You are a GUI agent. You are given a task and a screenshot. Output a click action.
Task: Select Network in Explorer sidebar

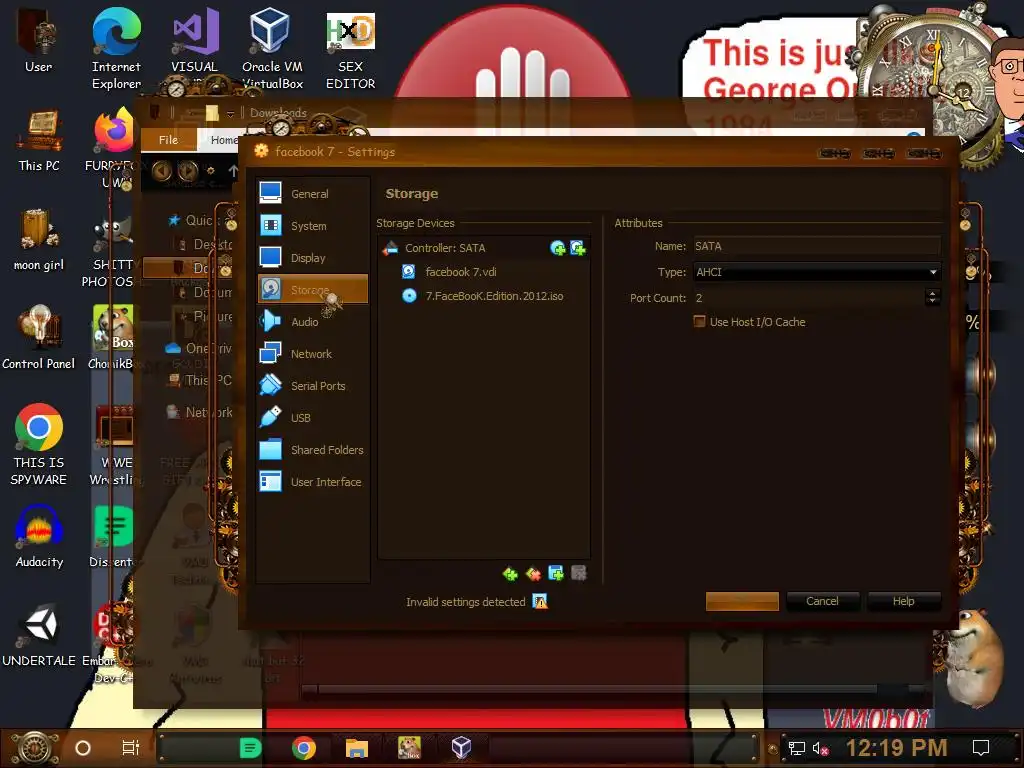tap(199, 412)
